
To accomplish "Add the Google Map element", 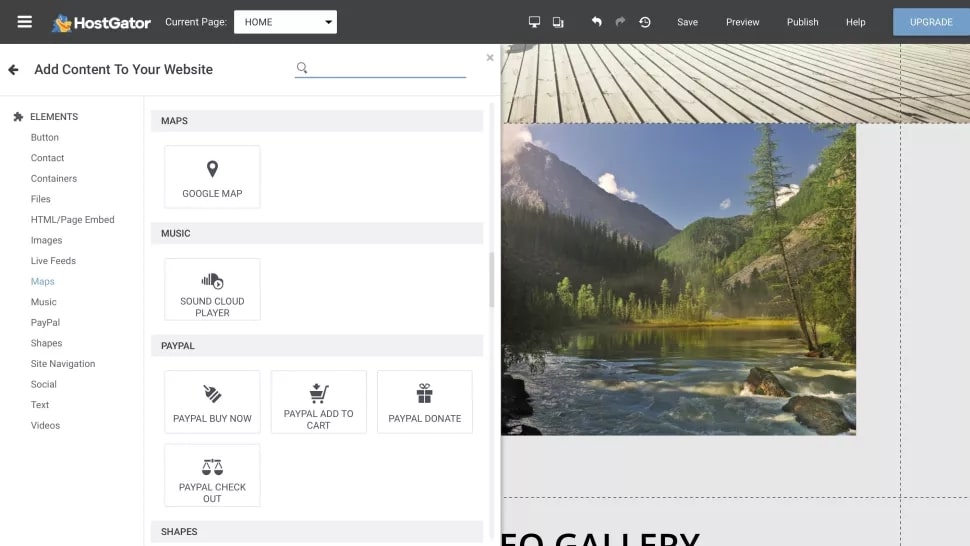I will (x=212, y=177).
